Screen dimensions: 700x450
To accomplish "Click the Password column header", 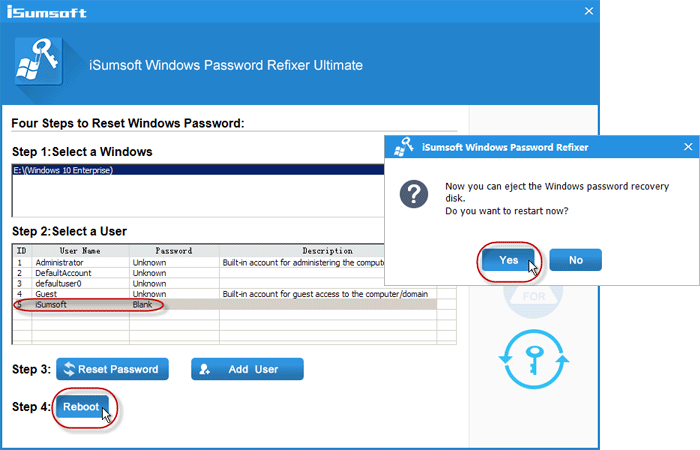I will (x=174, y=251).
